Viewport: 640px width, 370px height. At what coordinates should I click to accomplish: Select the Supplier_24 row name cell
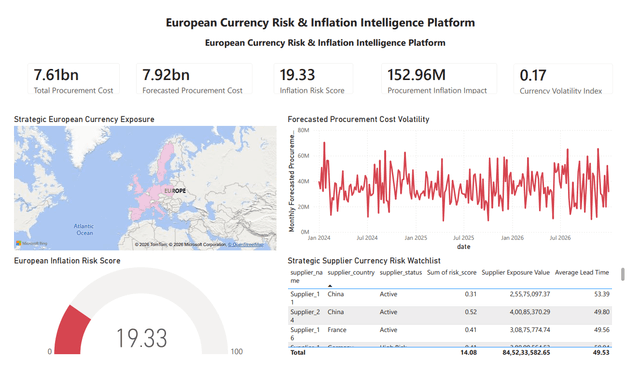tap(306, 316)
